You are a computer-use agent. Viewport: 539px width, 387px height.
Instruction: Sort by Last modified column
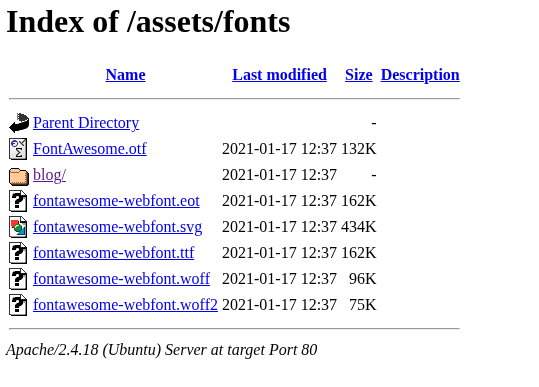coord(279,75)
